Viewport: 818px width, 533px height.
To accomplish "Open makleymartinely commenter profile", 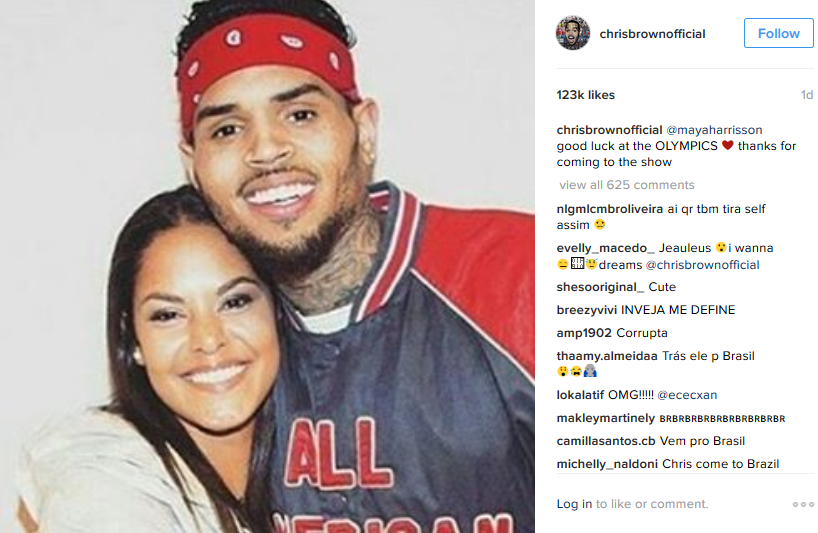I will tap(605, 418).
